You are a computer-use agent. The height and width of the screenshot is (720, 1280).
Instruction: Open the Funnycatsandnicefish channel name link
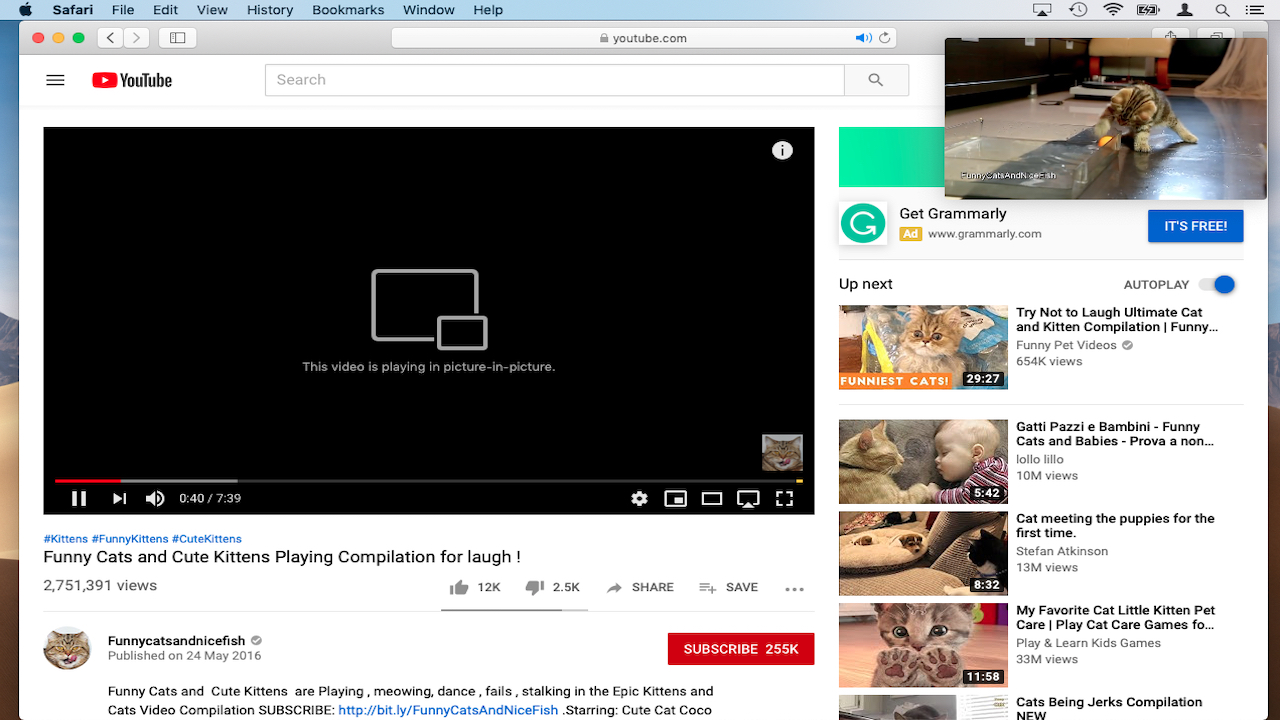click(176, 641)
